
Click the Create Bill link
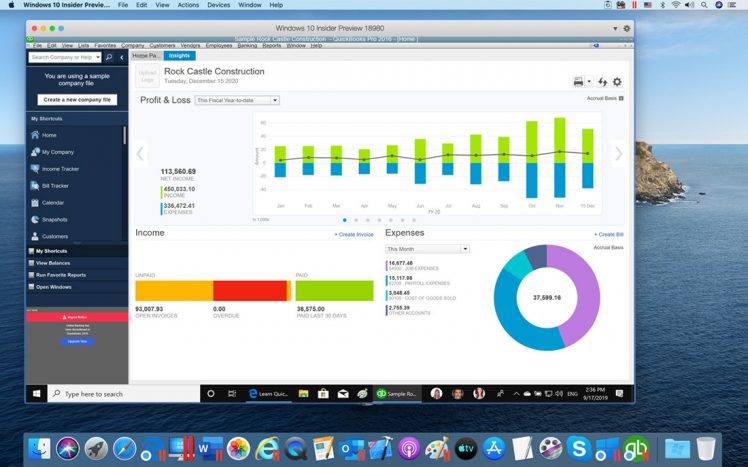(610, 234)
